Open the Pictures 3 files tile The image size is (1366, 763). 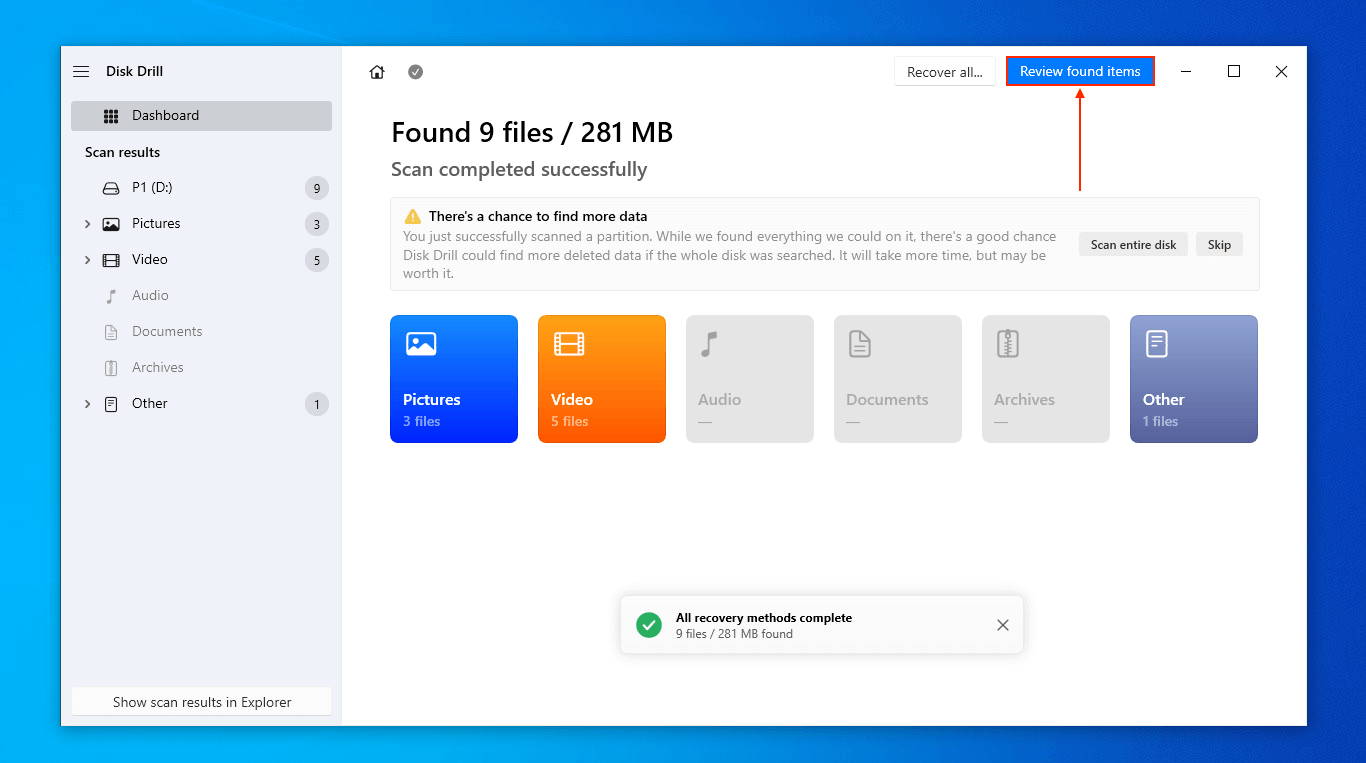(x=454, y=379)
